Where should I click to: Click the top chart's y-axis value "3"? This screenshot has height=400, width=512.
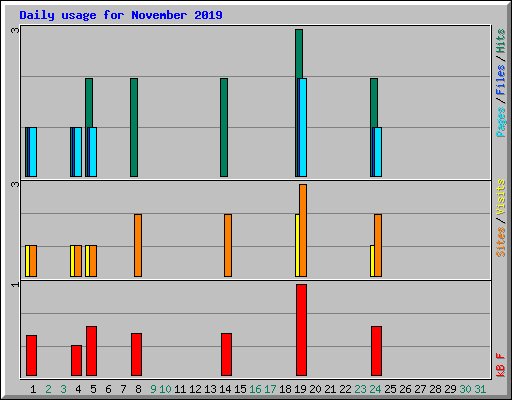[x=15, y=30]
